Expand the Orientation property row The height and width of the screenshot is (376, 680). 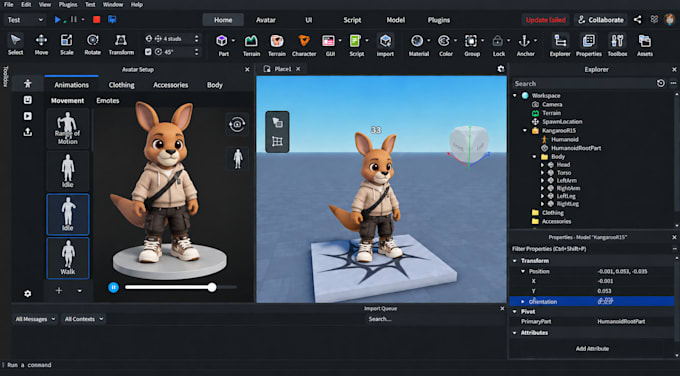click(523, 301)
